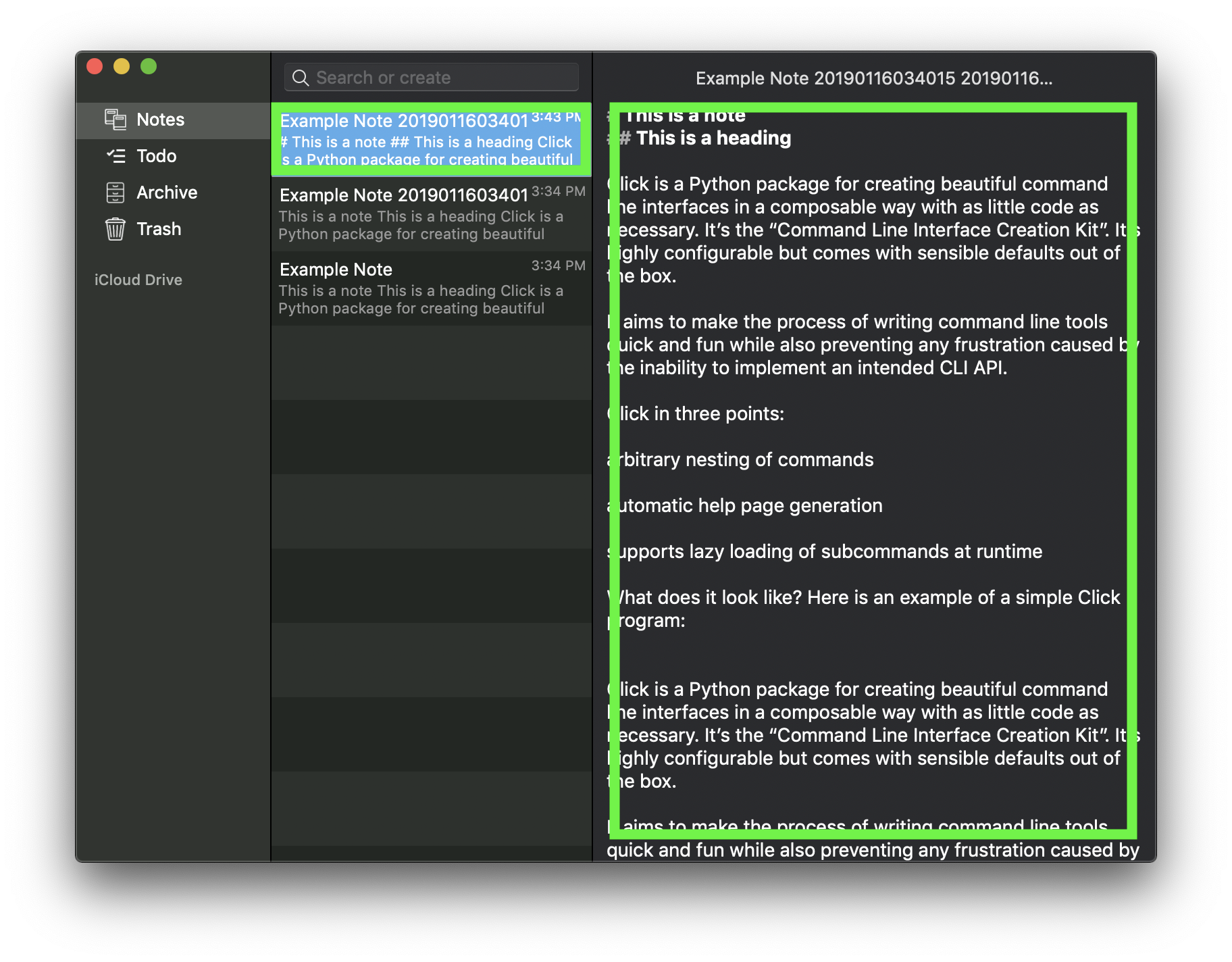Click the "3:34 PM" timestamp on Example Note

point(557,266)
